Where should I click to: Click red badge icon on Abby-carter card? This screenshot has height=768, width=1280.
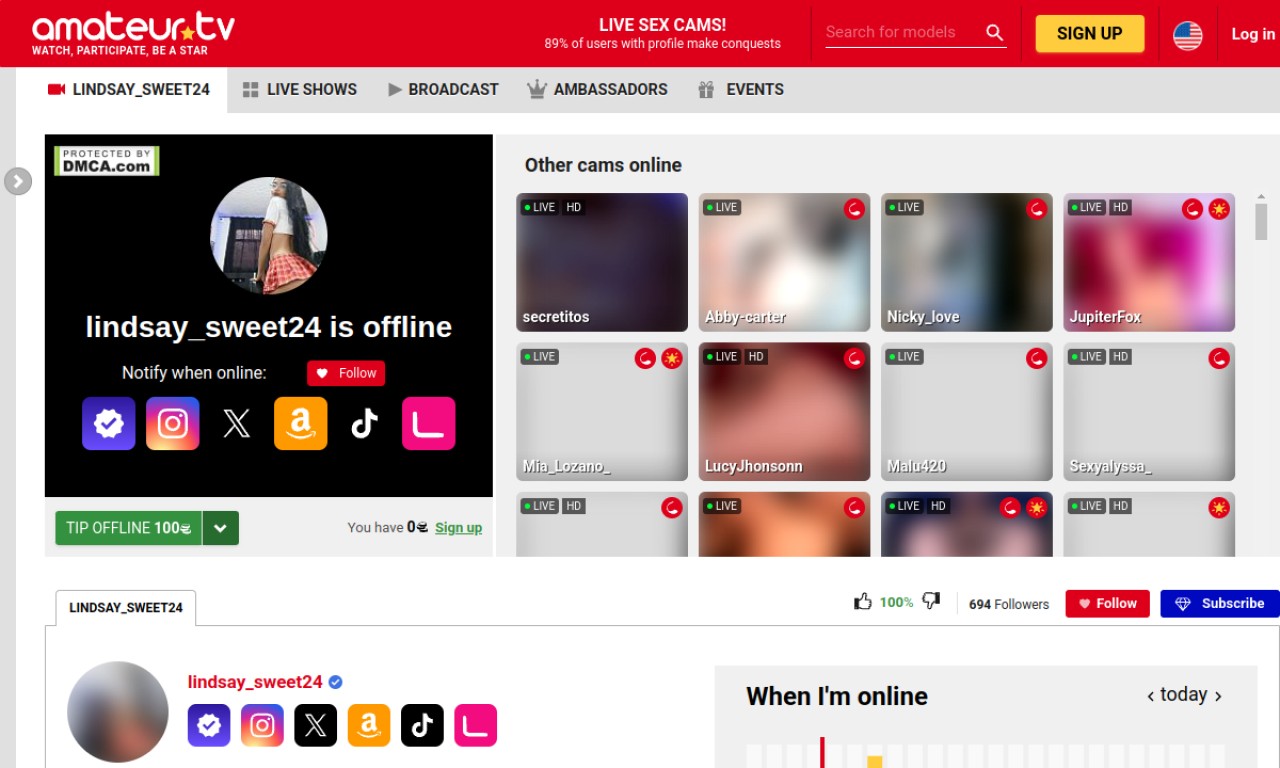854,209
